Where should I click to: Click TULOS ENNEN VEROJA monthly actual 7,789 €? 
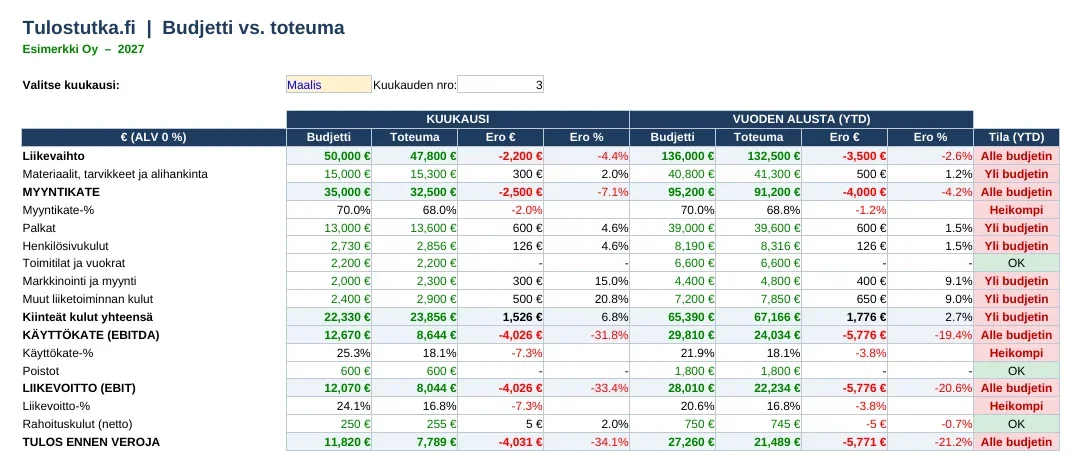(415, 442)
